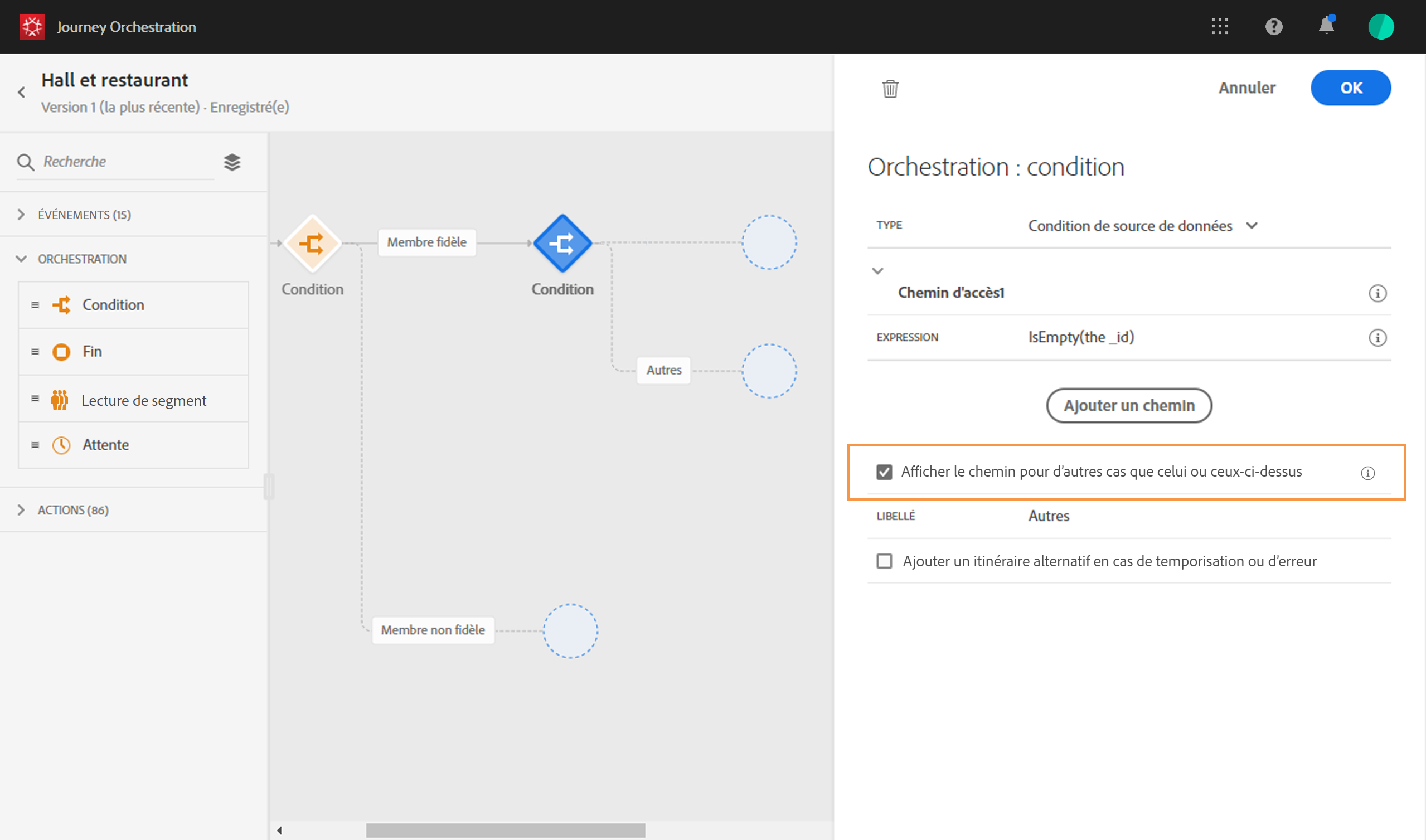Click the back arrow beside journey title
Image resolution: width=1426 pixels, height=840 pixels.
point(22,93)
